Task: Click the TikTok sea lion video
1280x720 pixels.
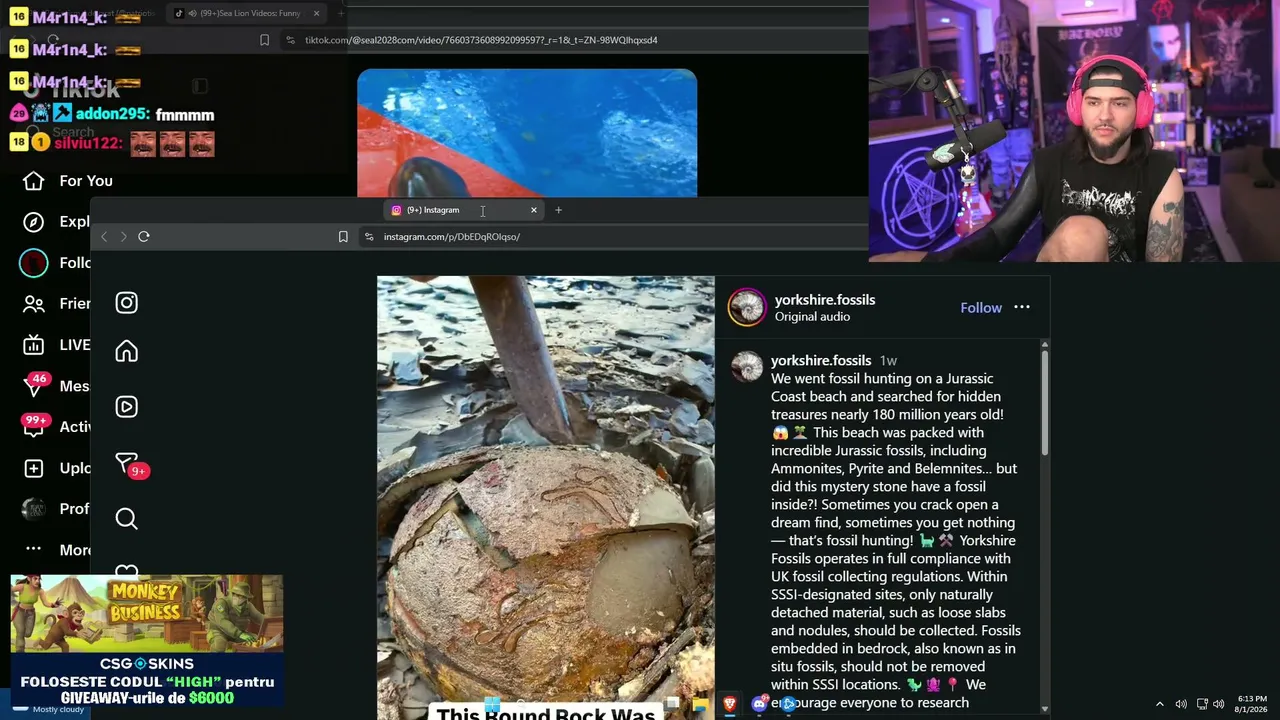Action: point(527,133)
